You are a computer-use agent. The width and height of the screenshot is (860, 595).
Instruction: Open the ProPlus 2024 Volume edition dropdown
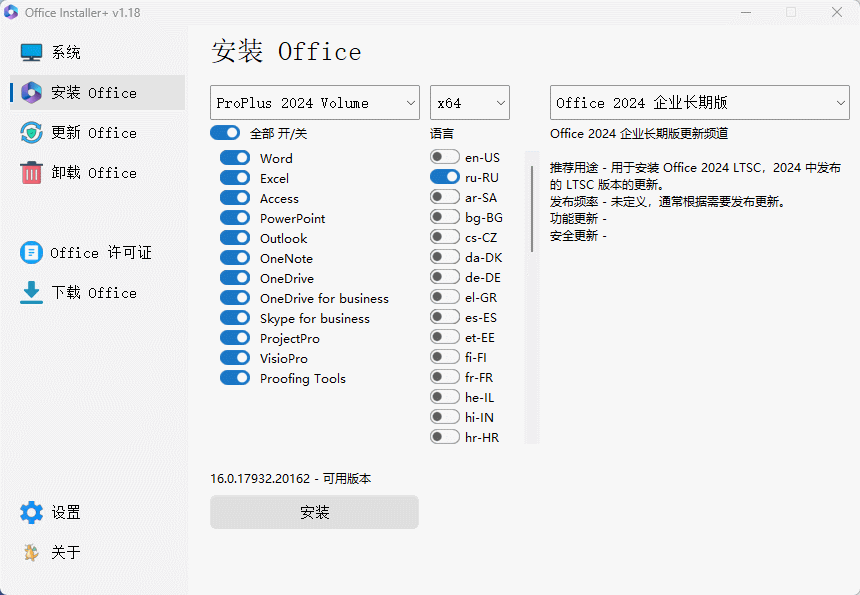315,103
